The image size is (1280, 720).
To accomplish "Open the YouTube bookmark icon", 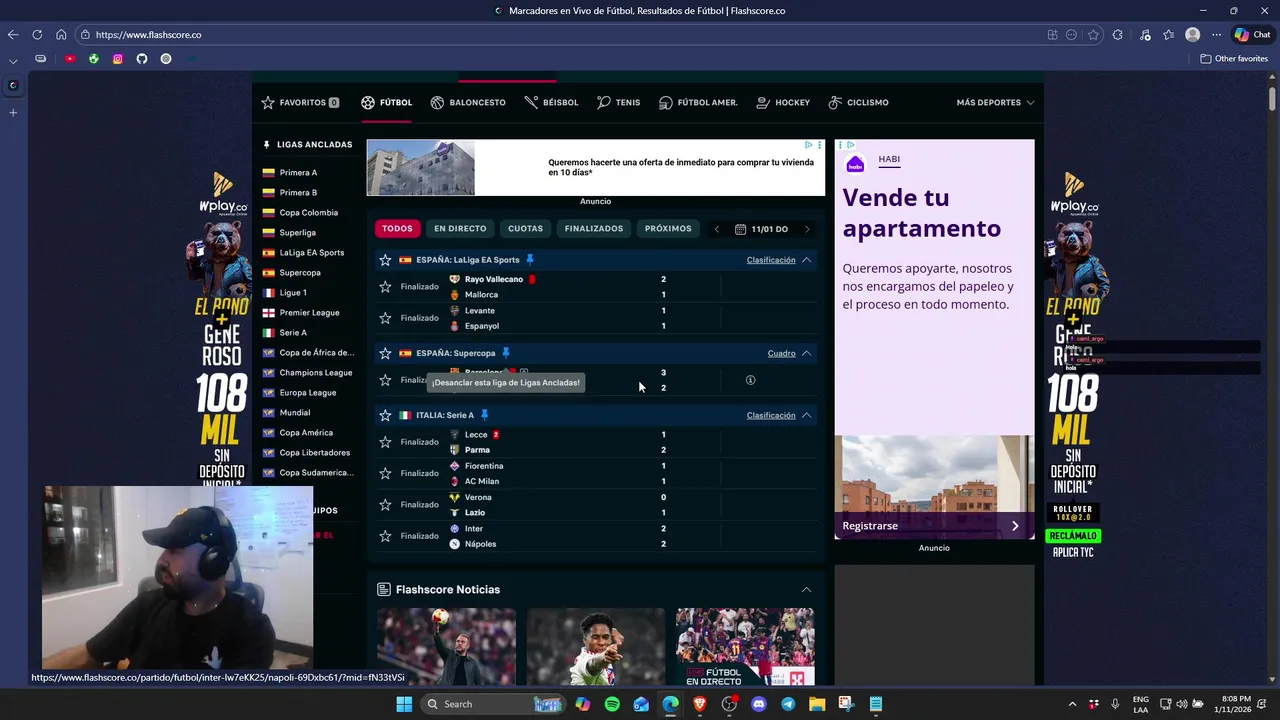I will point(70,59).
